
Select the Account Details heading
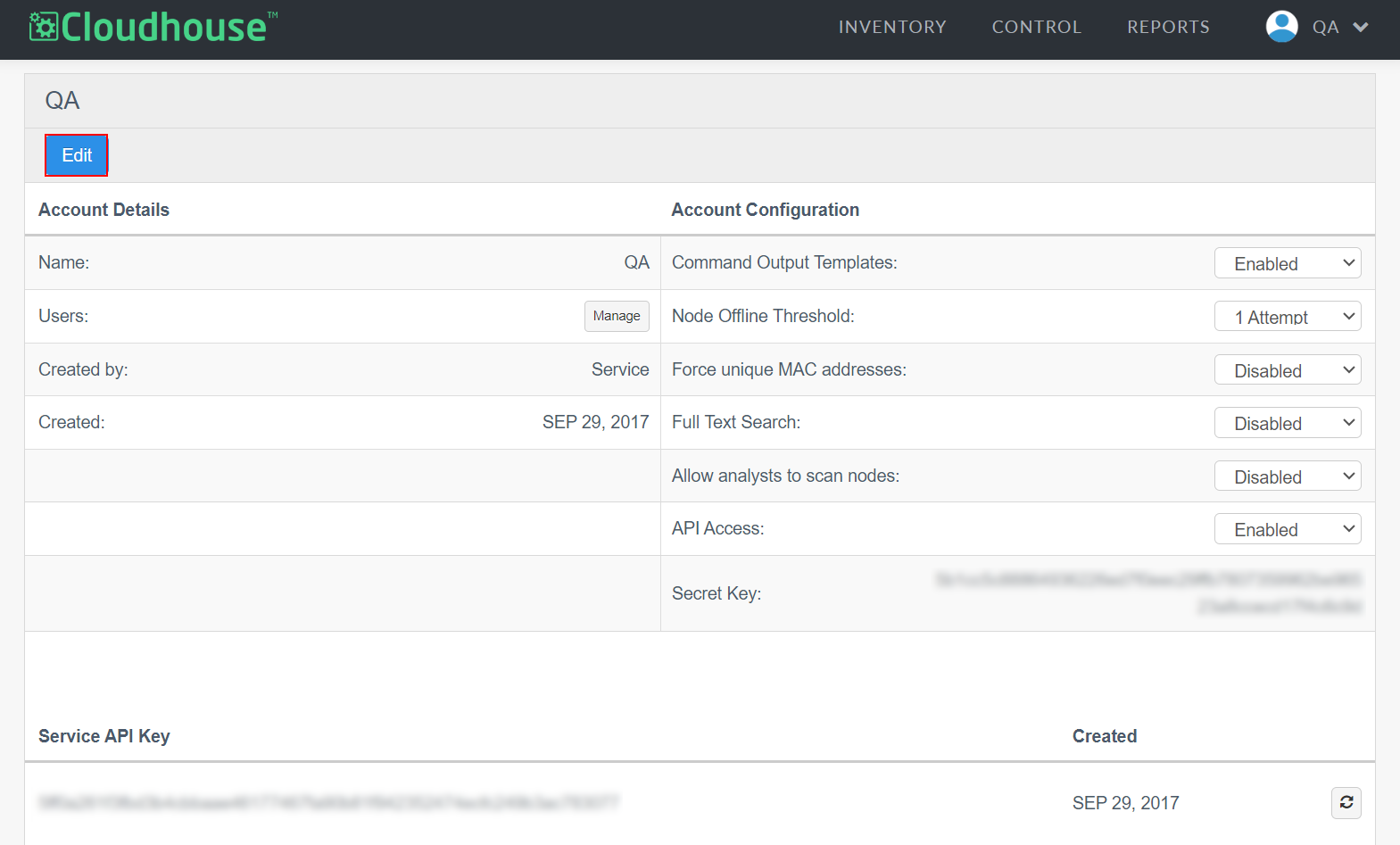[x=104, y=210]
